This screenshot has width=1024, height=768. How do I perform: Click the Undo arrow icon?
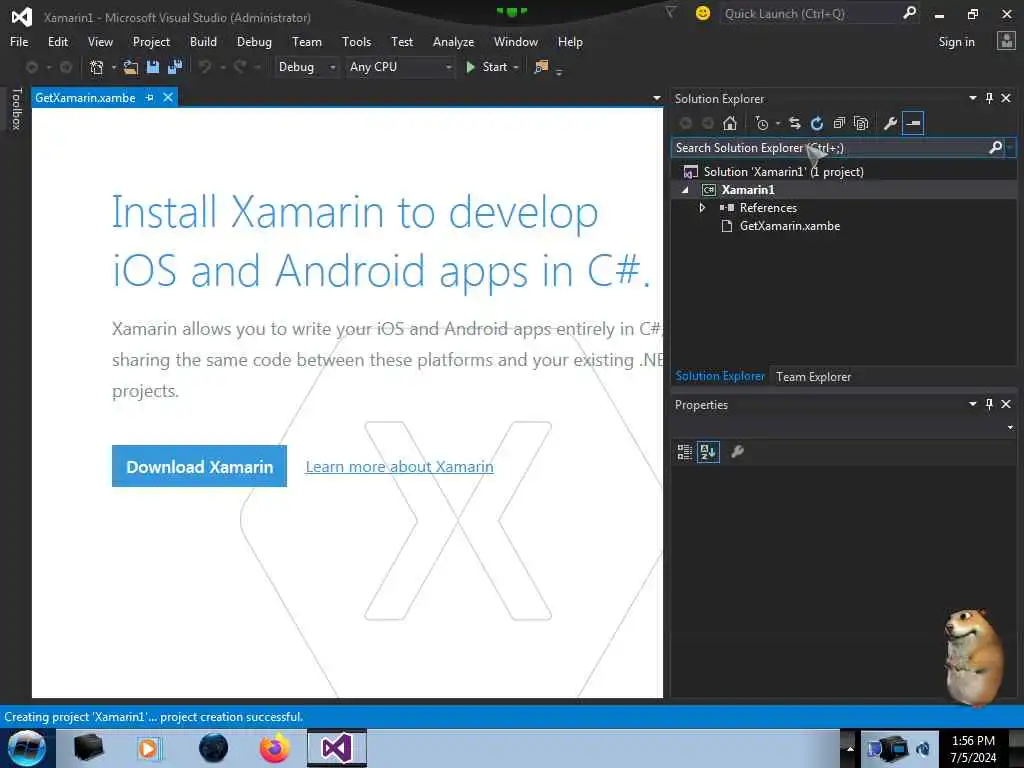pos(205,67)
